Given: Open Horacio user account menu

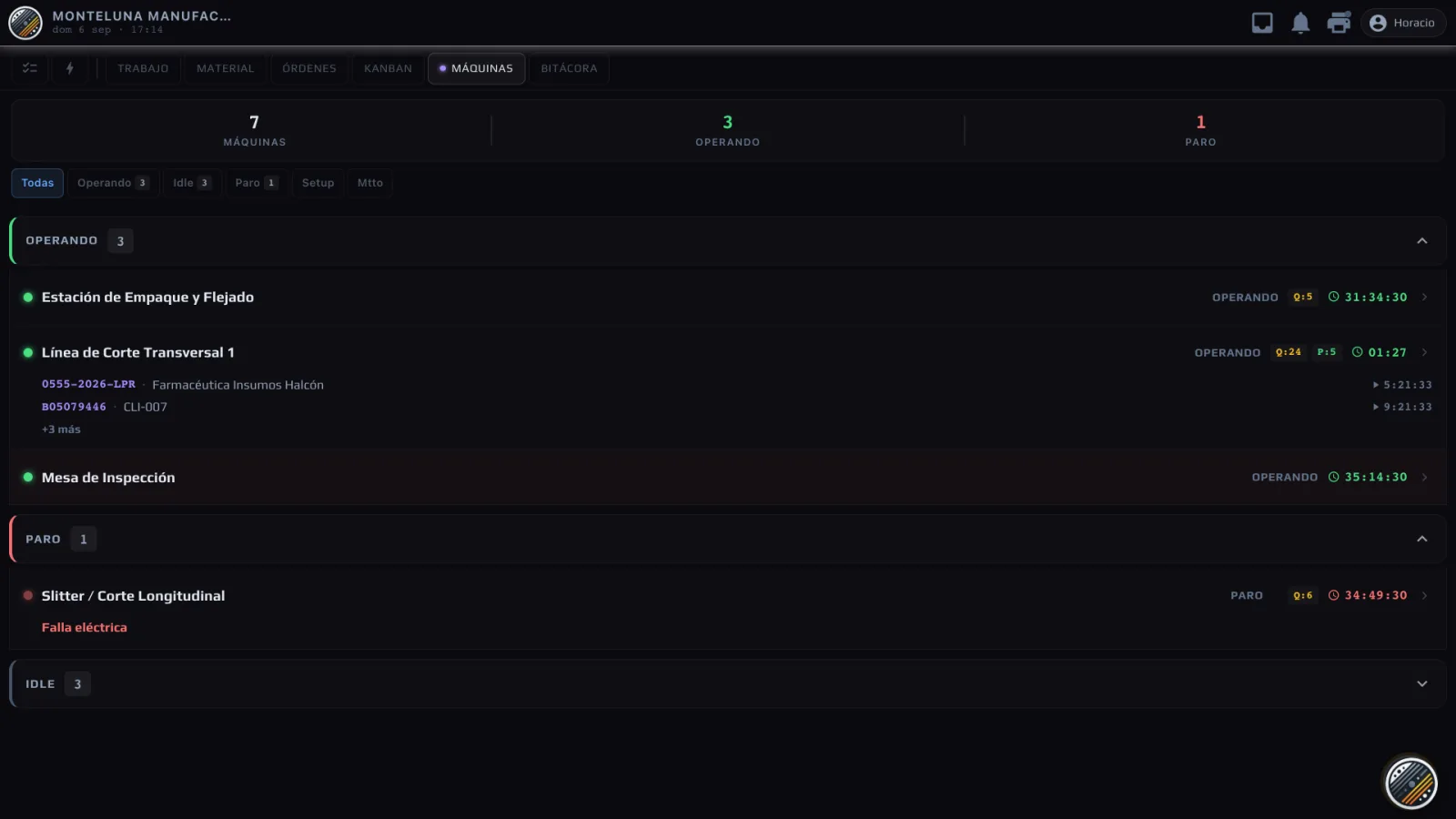Looking at the screenshot, I should click(1402, 23).
